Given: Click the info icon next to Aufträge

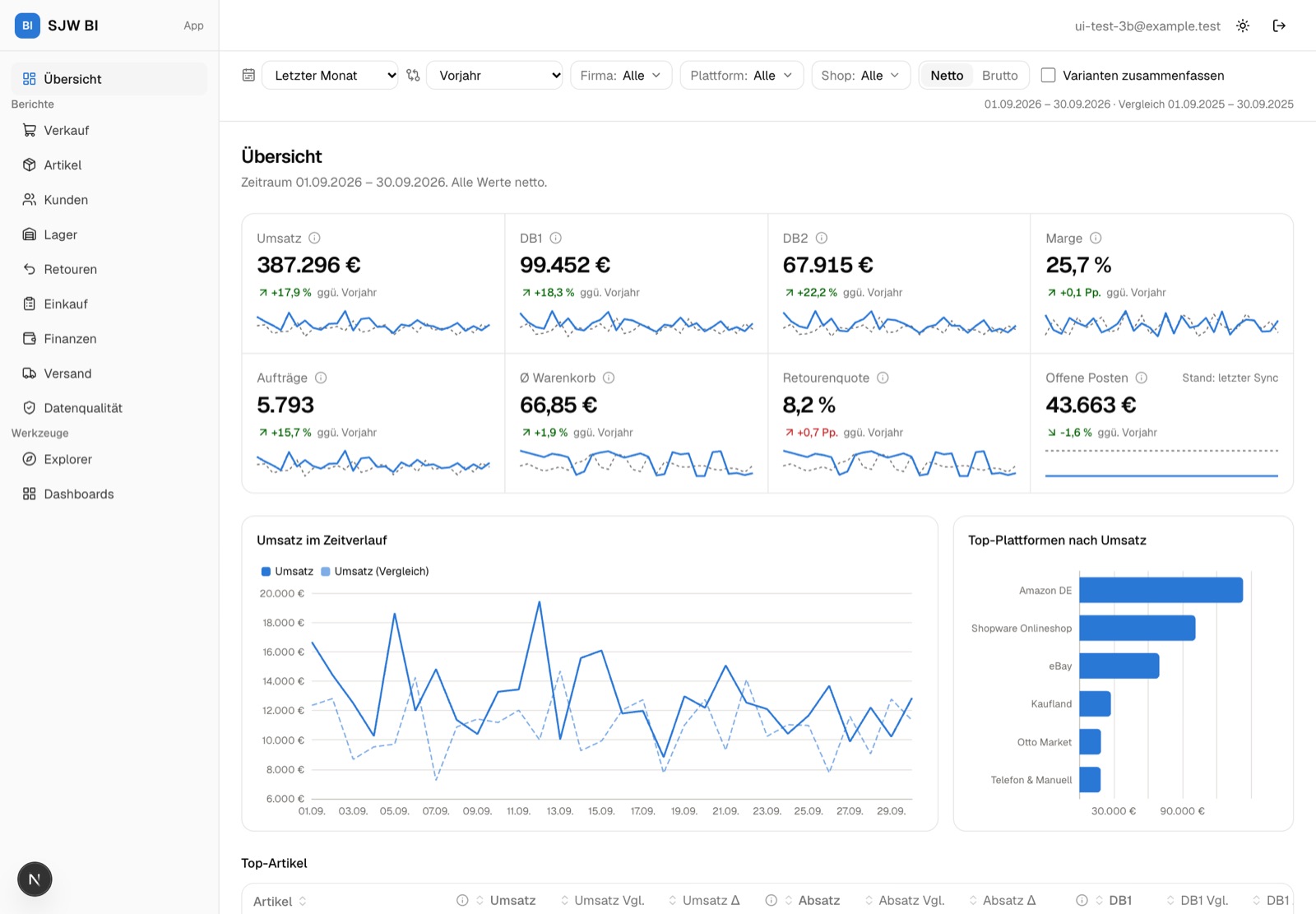Looking at the screenshot, I should [321, 378].
